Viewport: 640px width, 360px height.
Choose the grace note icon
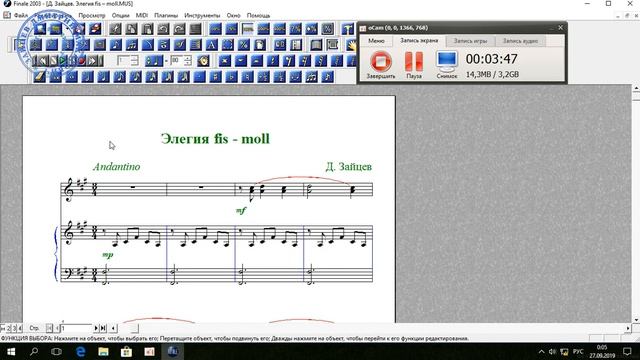327,76
